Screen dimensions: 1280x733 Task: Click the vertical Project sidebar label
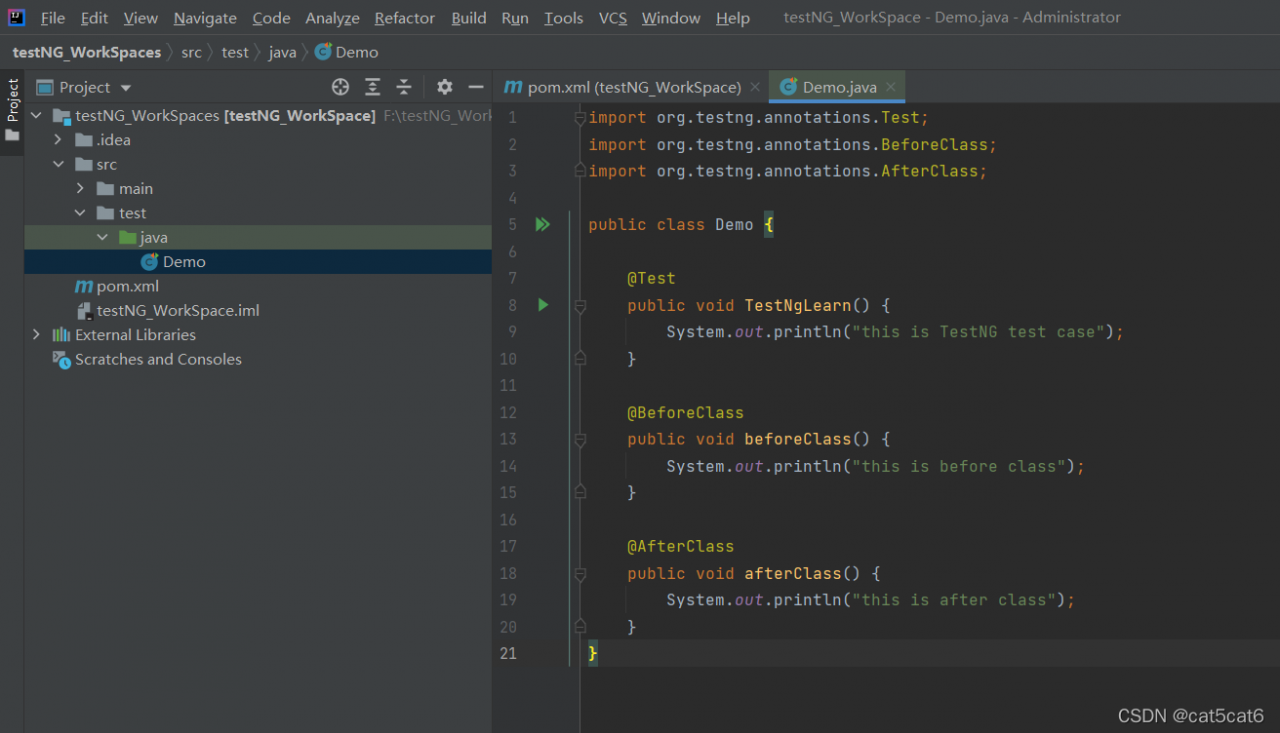pos(12,101)
